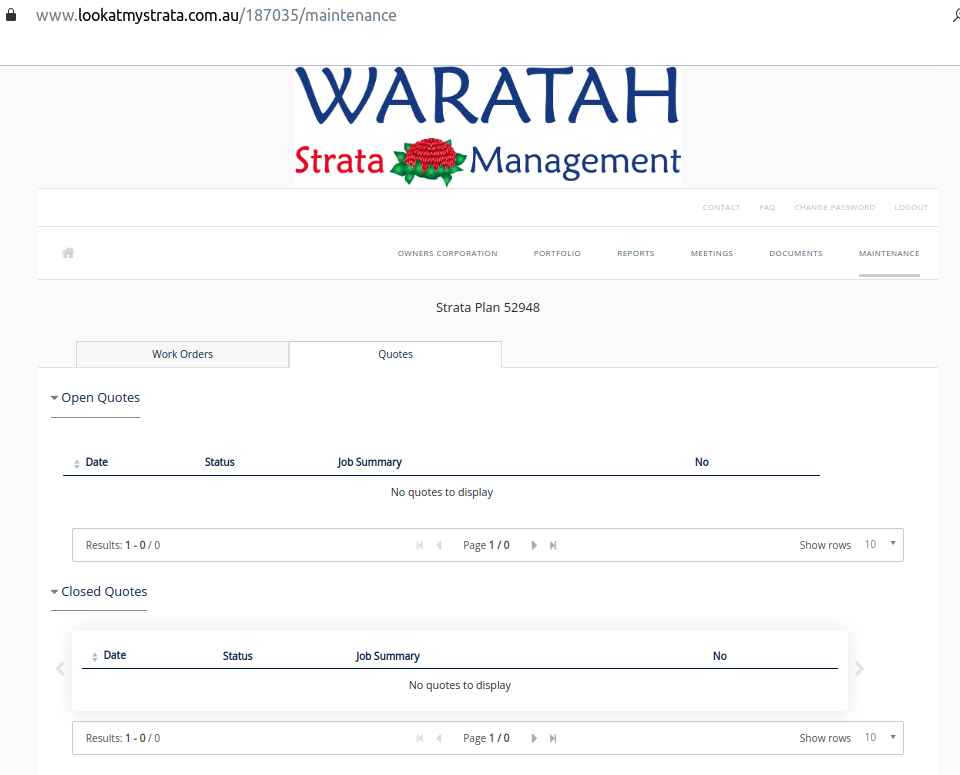Click right chevron beside Closed Quotes table
The width and height of the screenshot is (960, 775).
coord(860,668)
